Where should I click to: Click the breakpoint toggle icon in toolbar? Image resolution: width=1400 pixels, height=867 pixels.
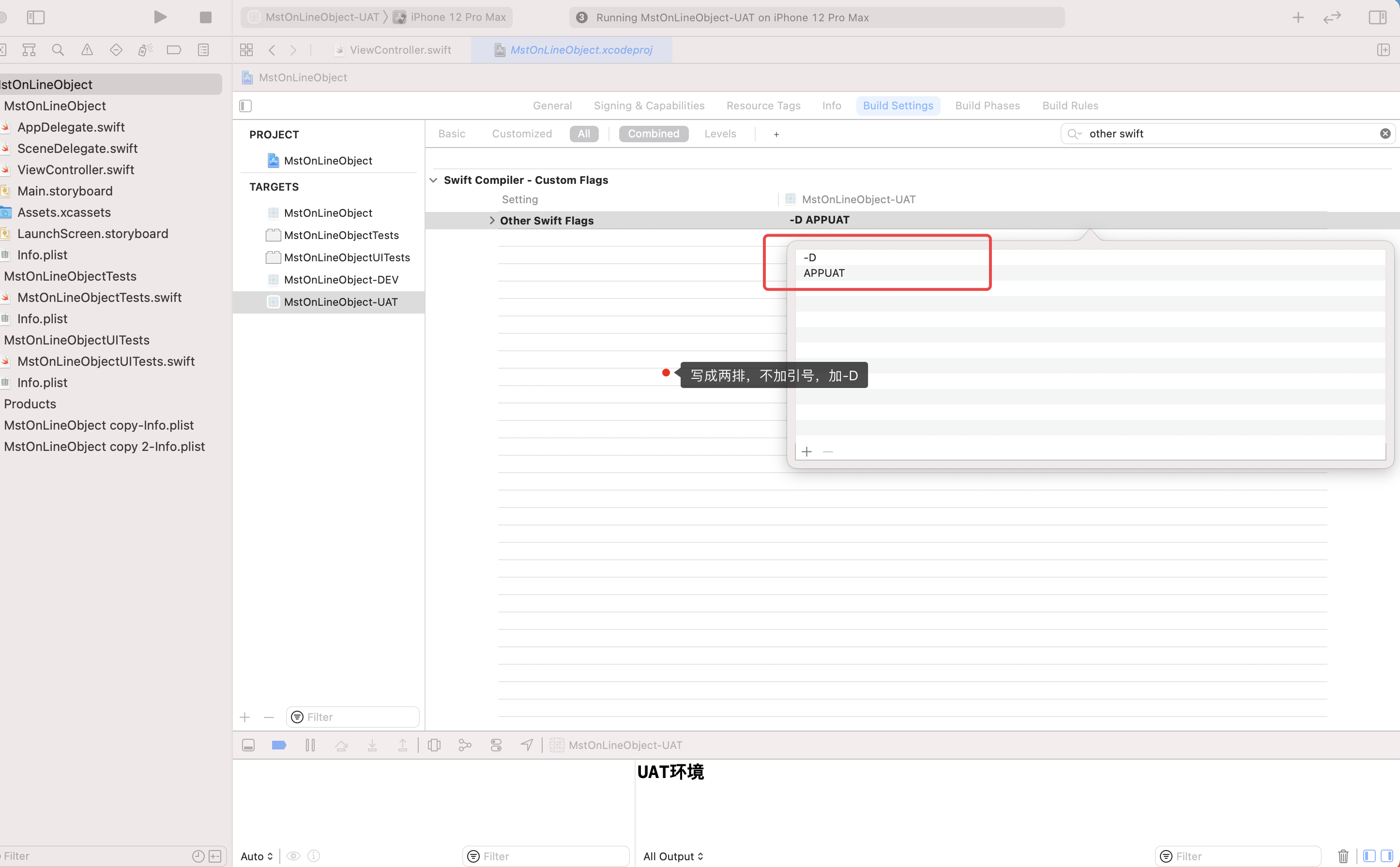[279, 744]
